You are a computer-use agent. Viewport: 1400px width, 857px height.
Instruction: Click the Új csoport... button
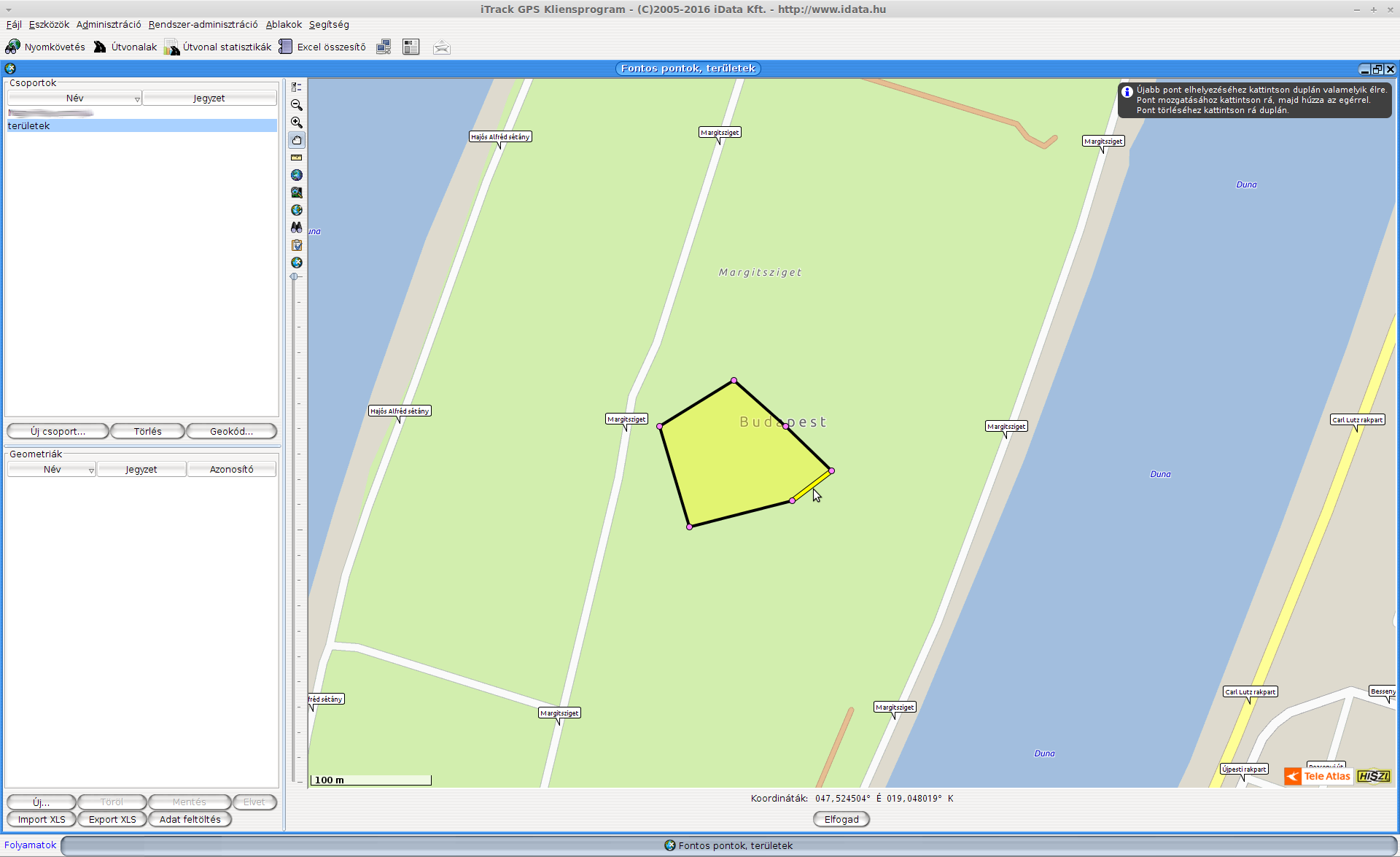[x=58, y=431]
